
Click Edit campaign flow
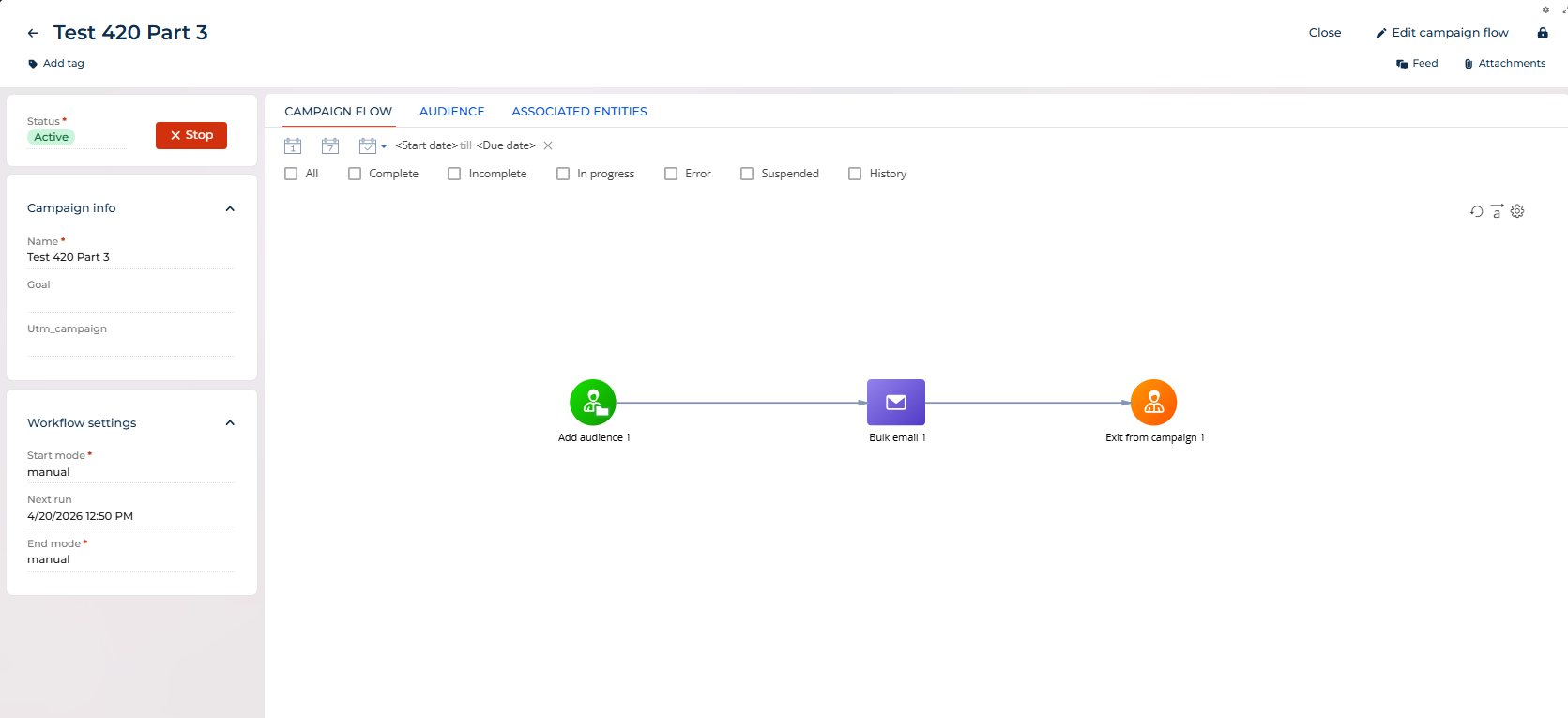pyautogui.click(x=1441, y=33)
